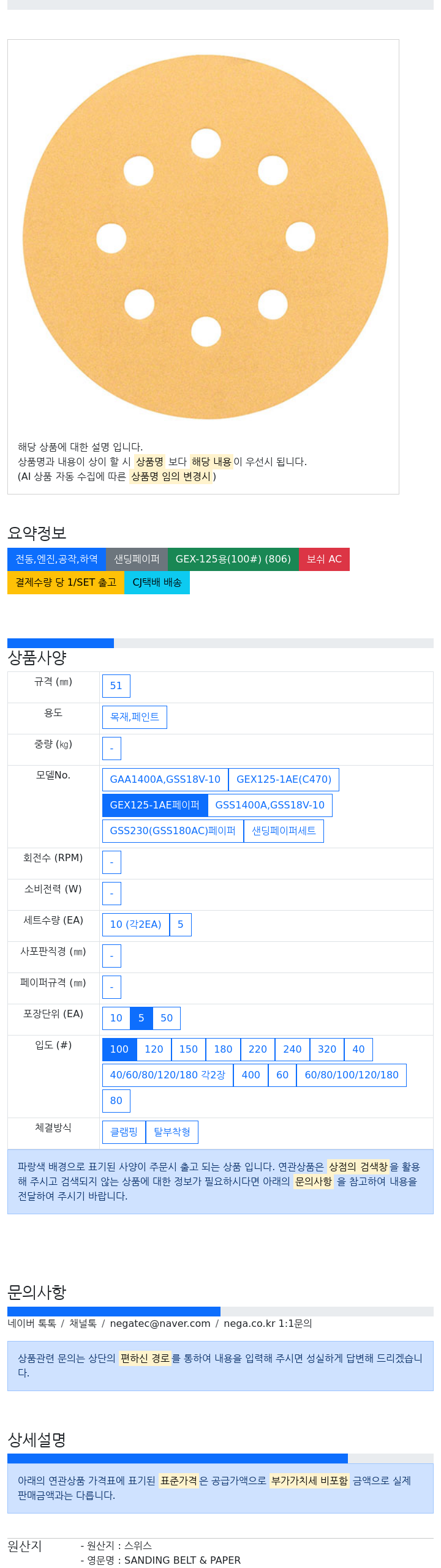Select packaging unit 10
This screenshot has height=1568, width=441.
pos(116,1018)
